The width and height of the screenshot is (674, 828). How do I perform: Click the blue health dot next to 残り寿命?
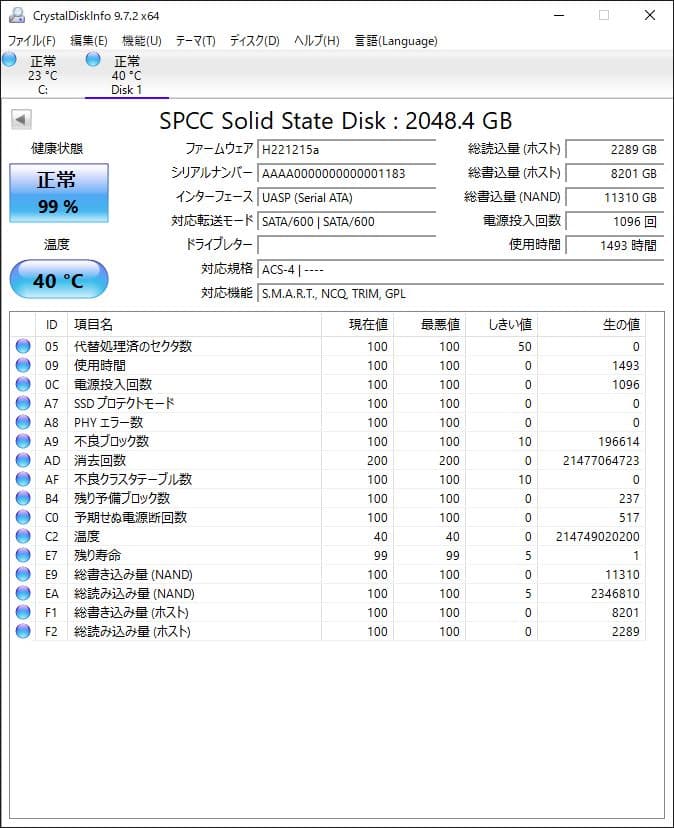click(x=22, y=555)
